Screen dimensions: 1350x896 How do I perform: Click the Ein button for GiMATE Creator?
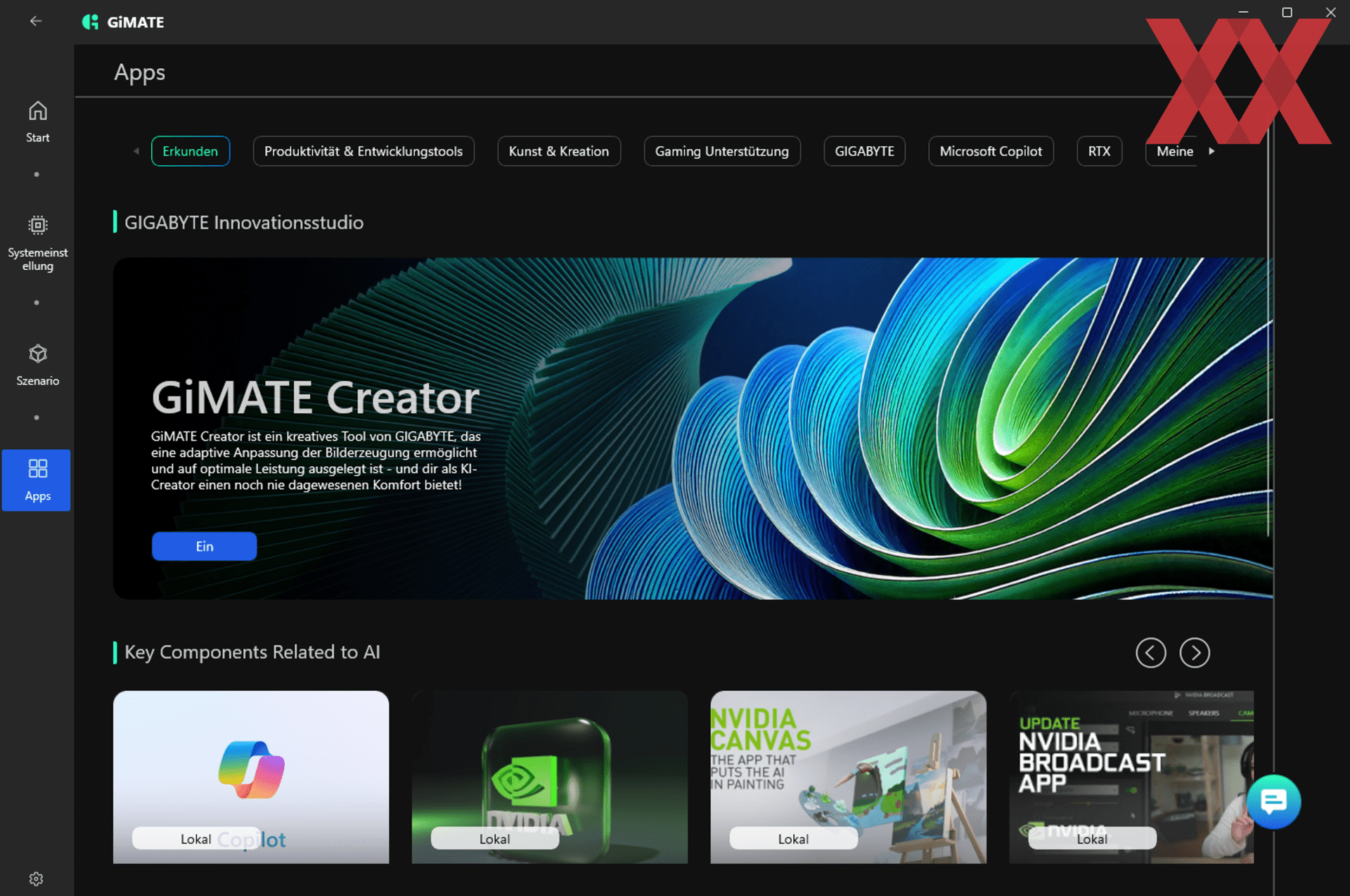204,546
